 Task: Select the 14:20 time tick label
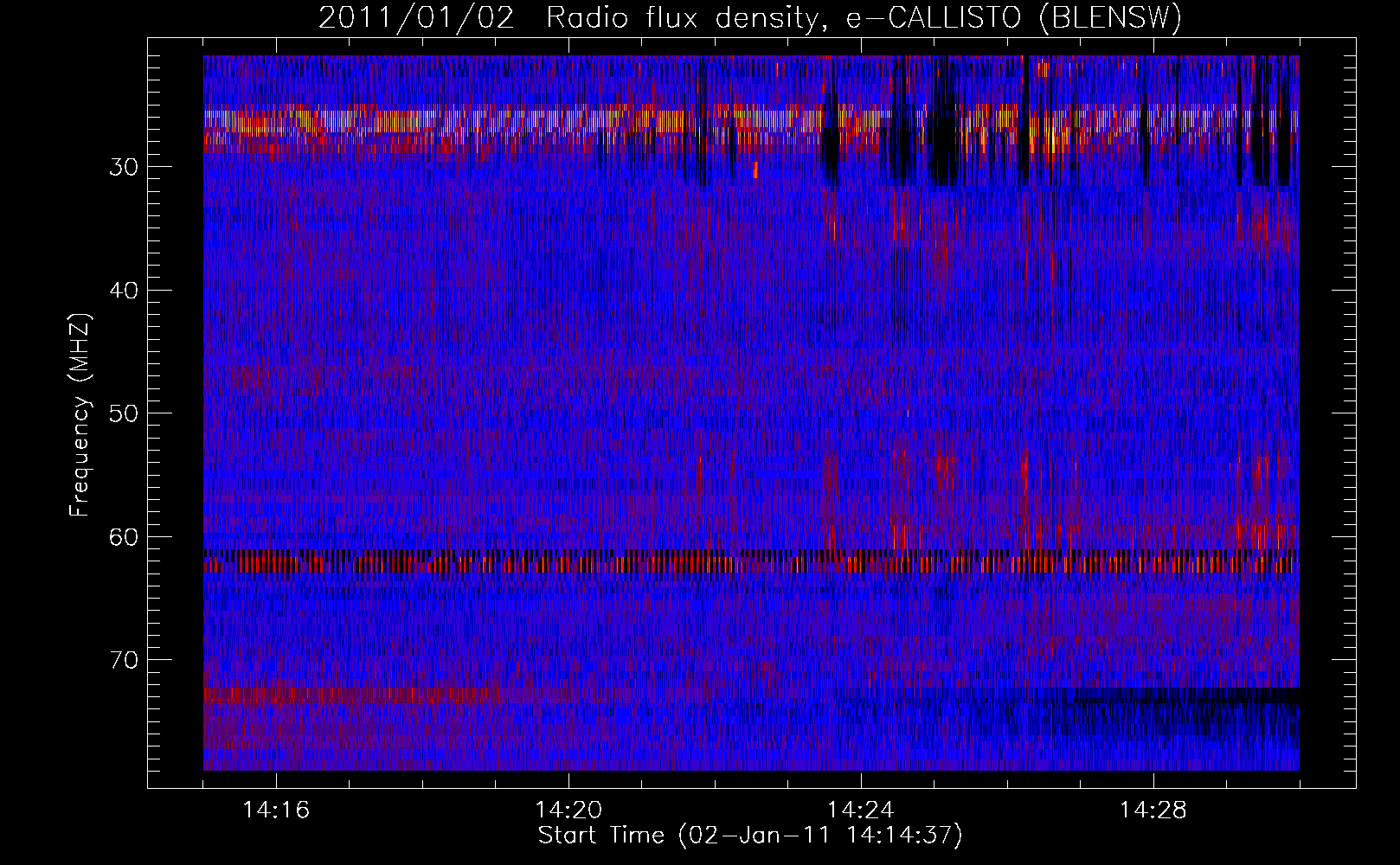tap(569, 811)
